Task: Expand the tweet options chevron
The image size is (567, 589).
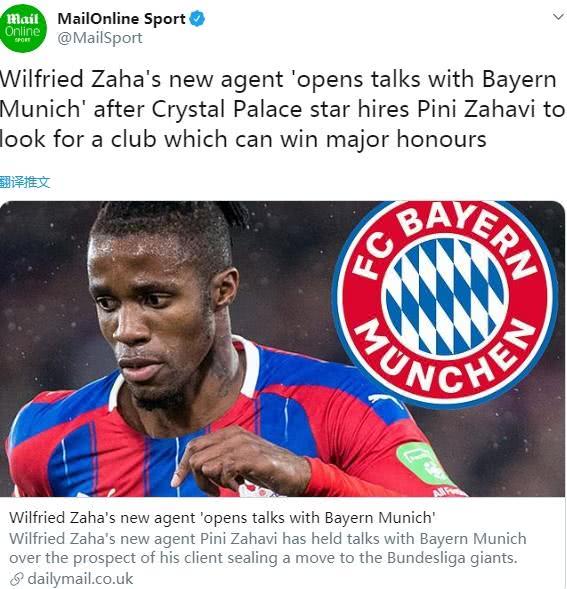Action: click(x=559, y=17)
